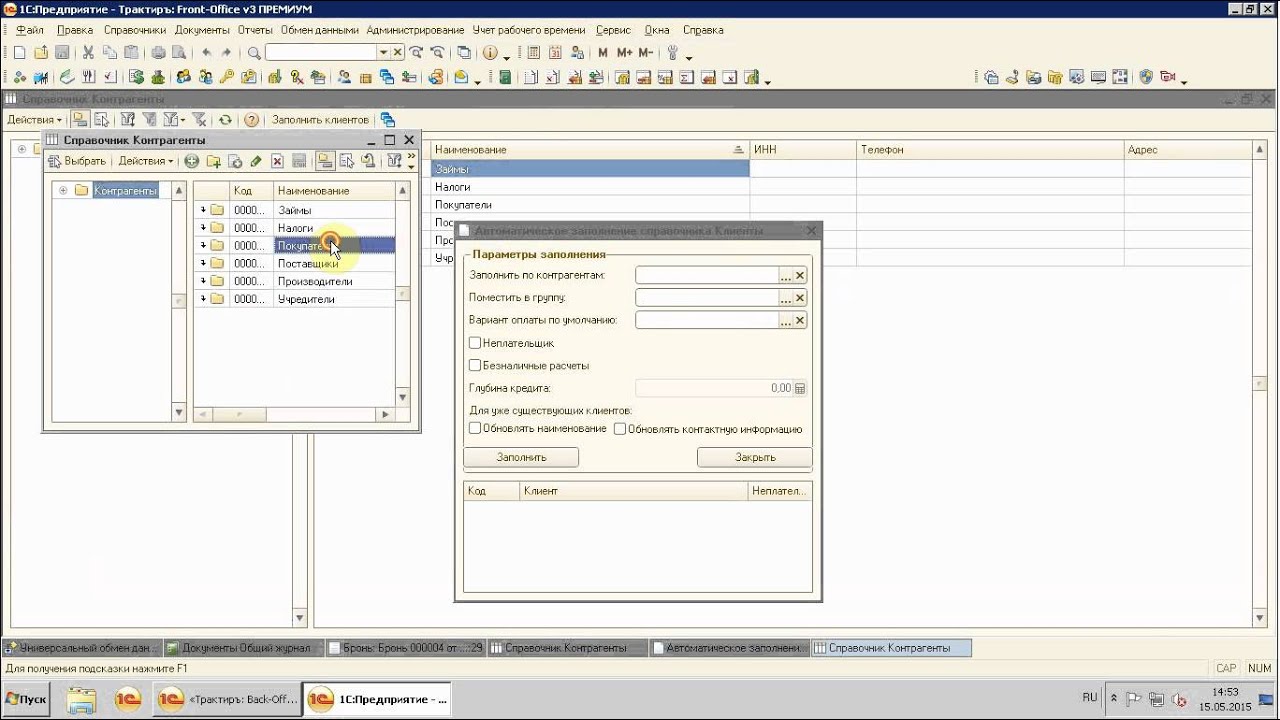Click the Add item green plus icon
Viewport: 1280px width, 720px height.
192,161
